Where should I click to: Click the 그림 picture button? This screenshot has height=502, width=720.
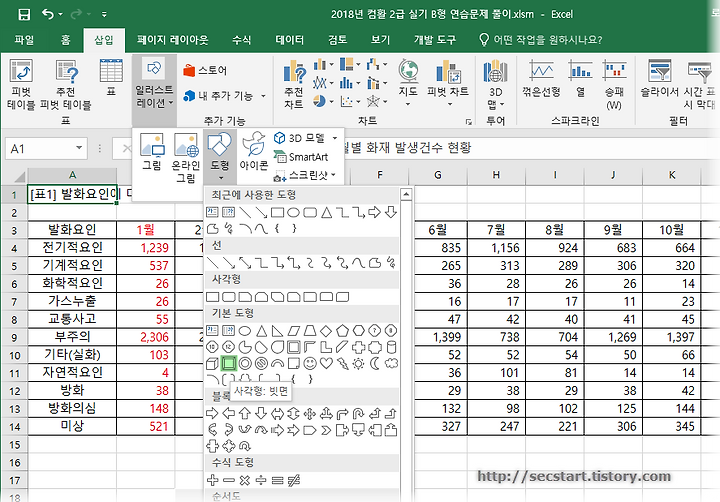point(152,152)
